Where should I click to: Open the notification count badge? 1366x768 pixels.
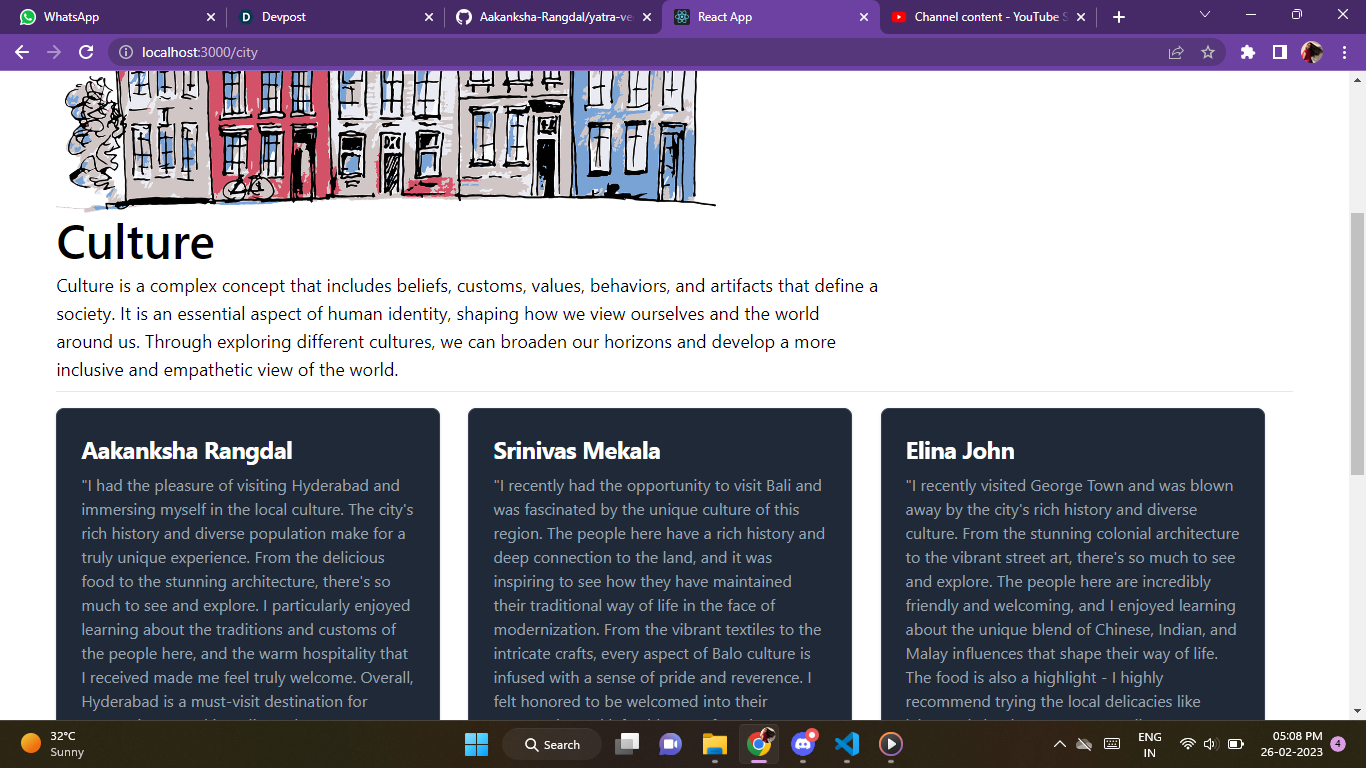point(1338,744)
